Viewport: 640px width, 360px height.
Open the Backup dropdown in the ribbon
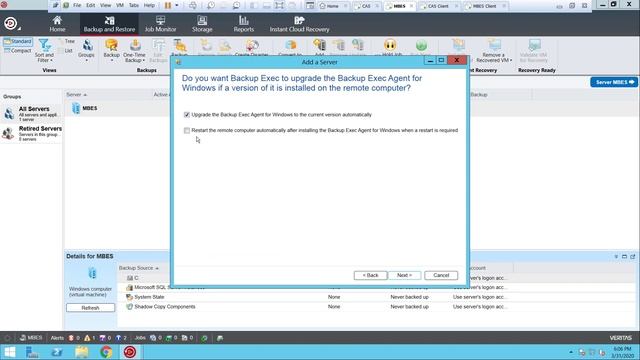pyautogui.click(x=111, y=51)
